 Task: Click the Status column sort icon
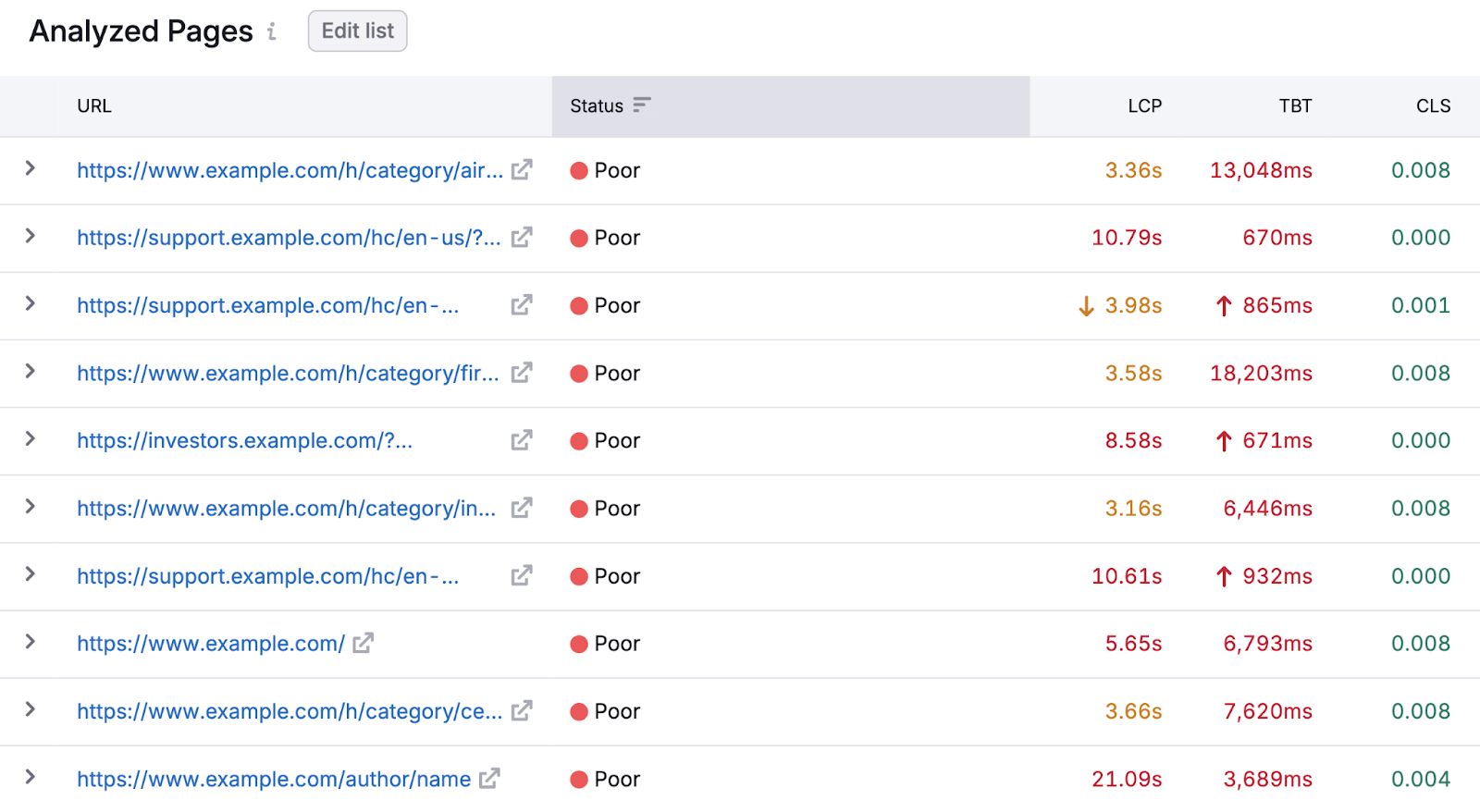[641, 105]
